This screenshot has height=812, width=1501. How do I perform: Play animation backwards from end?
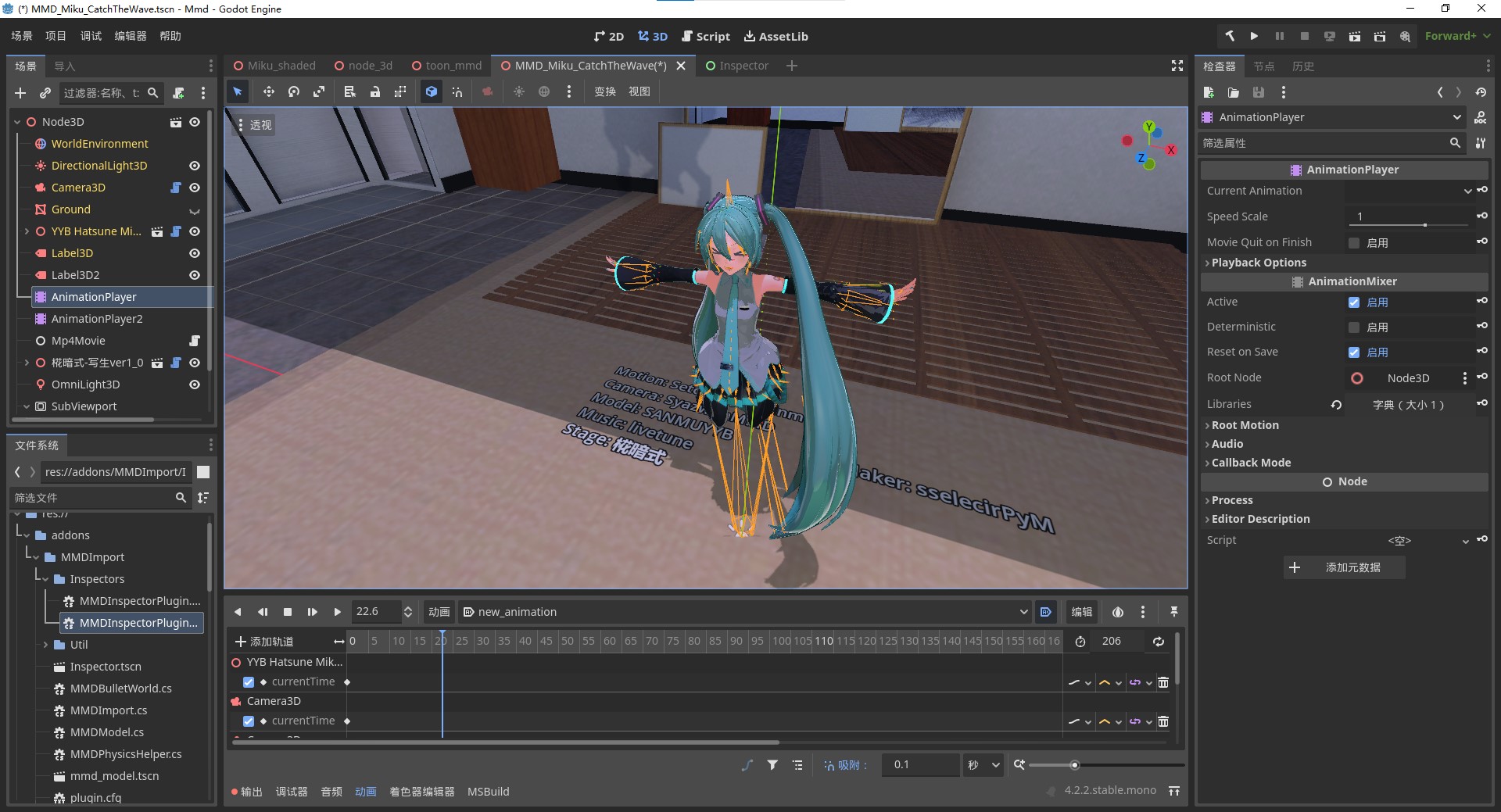tap(238, 612)
